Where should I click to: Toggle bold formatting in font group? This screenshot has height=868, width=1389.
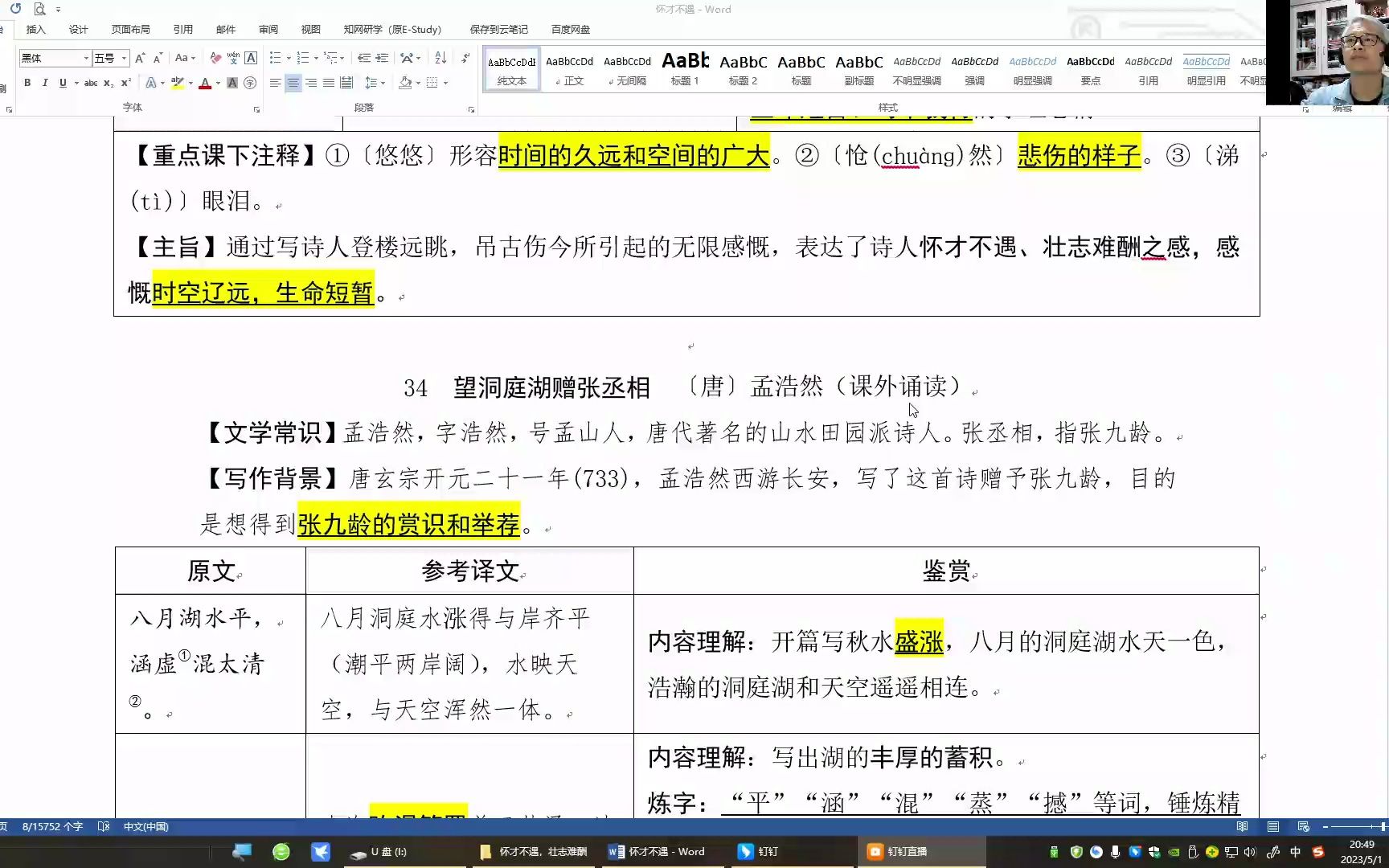(x=27, y=83)
